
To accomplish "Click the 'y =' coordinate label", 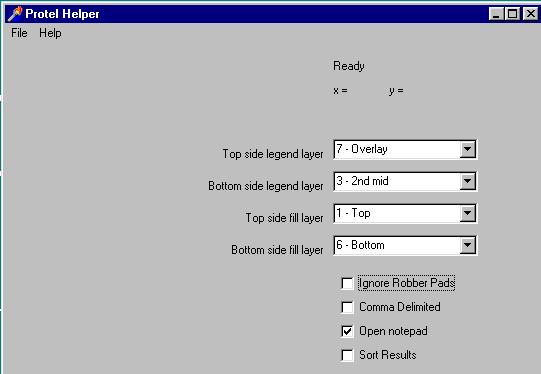I will pyautogui.click(x=396, y=91).
